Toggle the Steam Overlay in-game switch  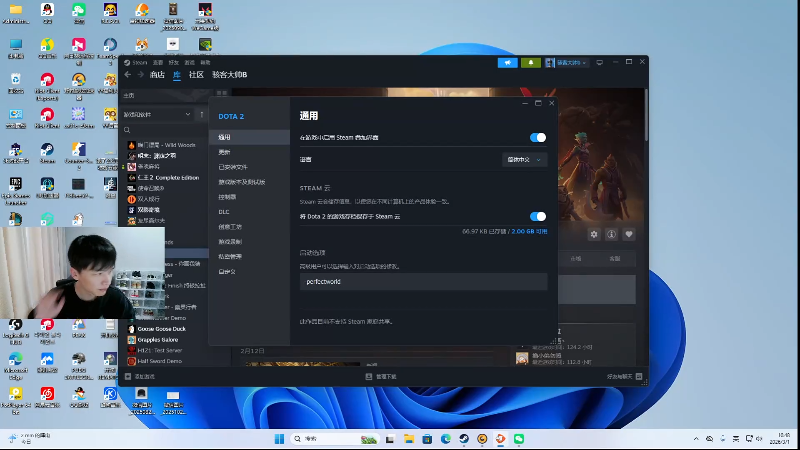[538, 137]
